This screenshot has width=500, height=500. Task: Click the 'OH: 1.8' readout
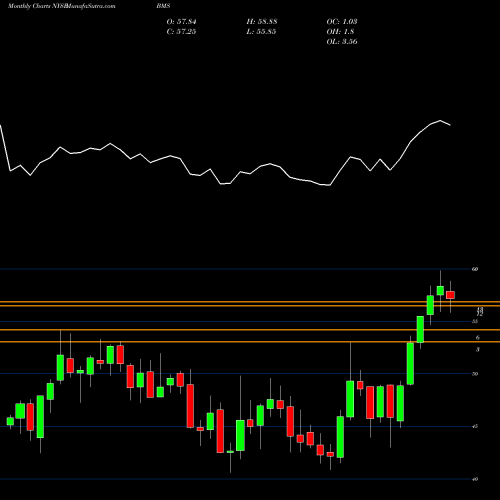pos(340,32)
